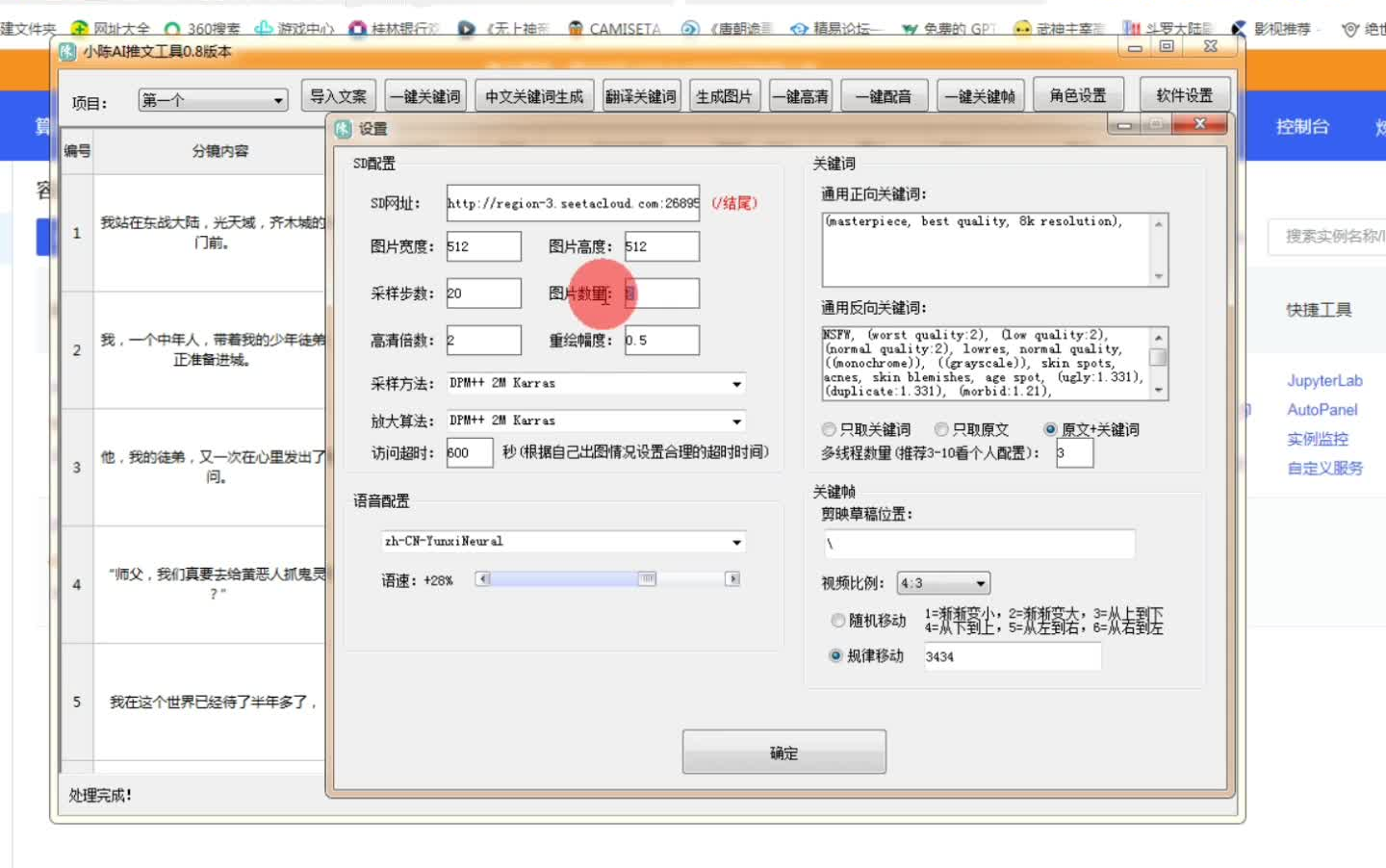Click the 设置 dialog title icon
1386x868 pixels.
(344, 129)
